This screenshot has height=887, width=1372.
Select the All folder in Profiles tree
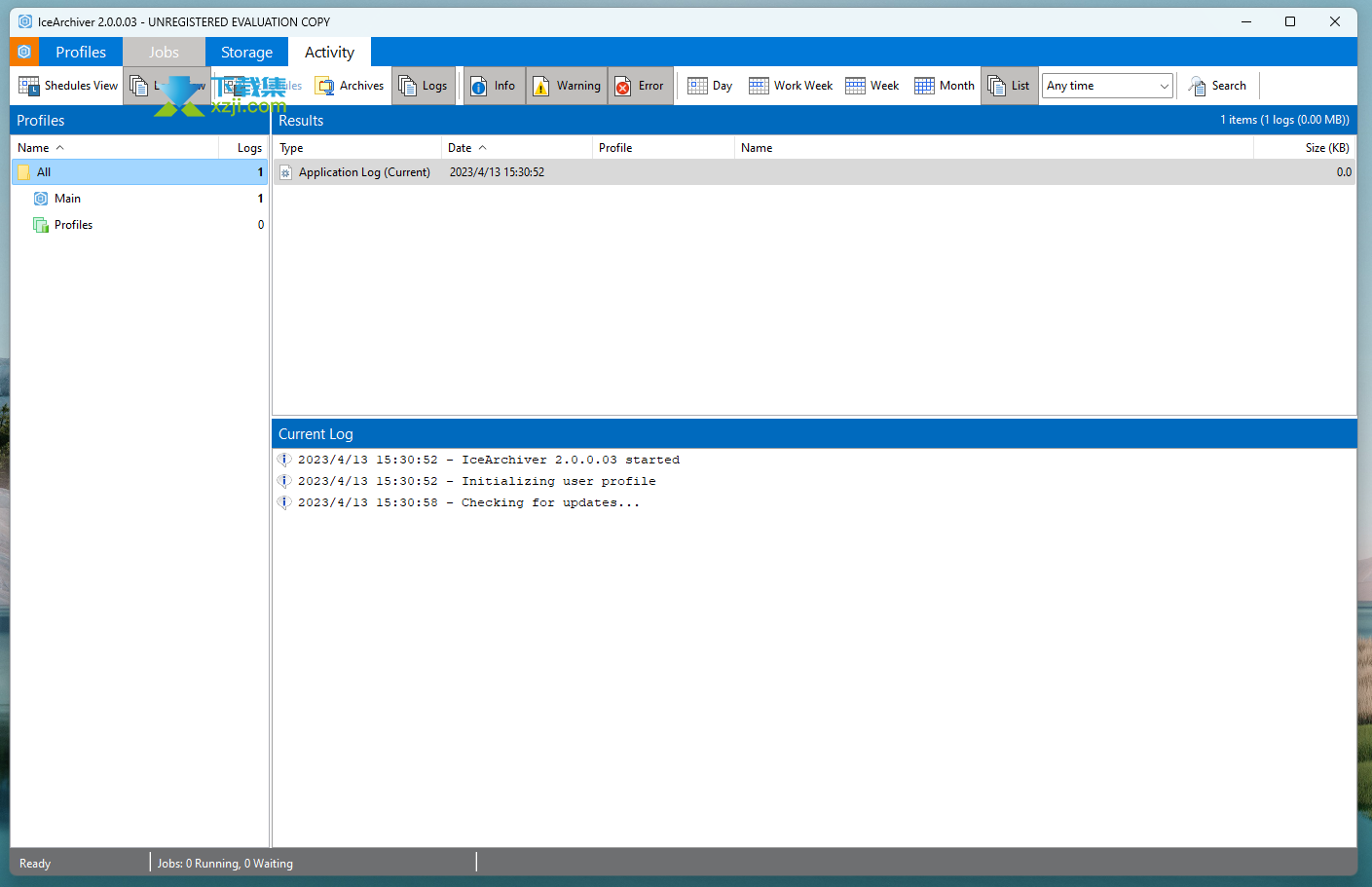pos(139,172)
